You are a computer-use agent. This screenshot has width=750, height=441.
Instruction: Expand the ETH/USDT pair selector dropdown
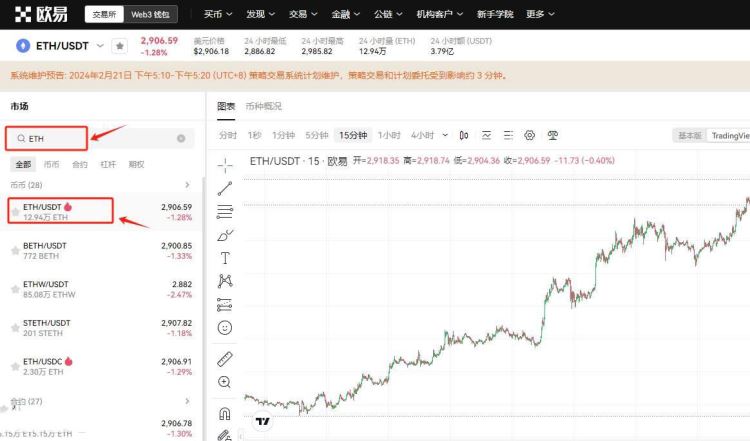100,46
